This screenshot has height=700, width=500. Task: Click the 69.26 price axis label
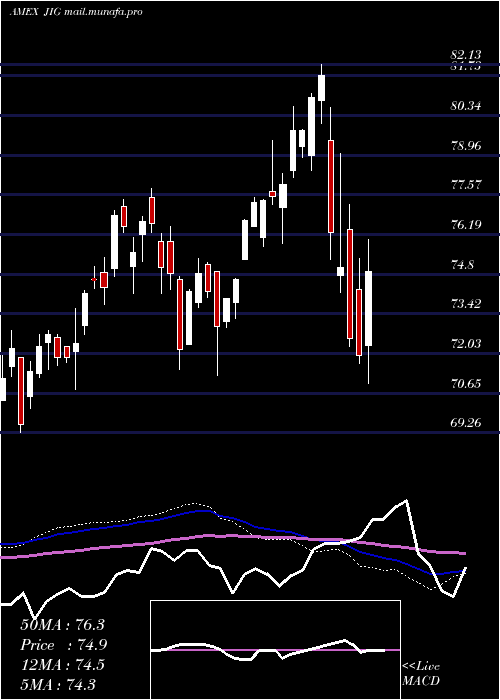(x=466, y=422)
